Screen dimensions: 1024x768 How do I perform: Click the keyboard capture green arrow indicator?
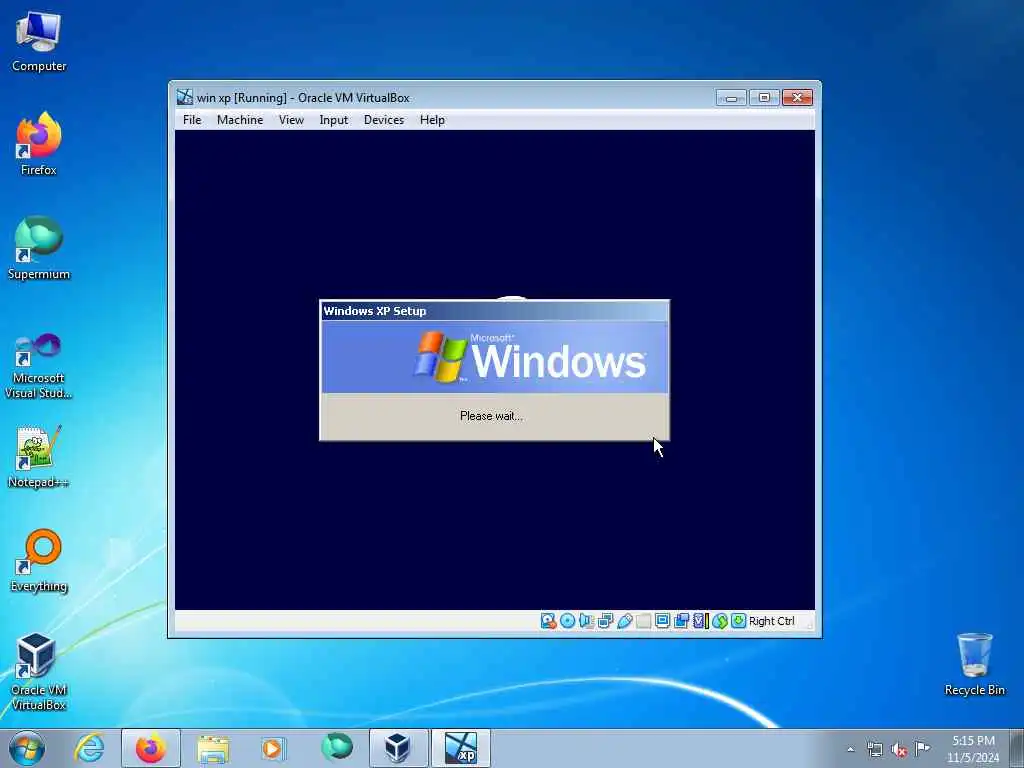(739, 621)
